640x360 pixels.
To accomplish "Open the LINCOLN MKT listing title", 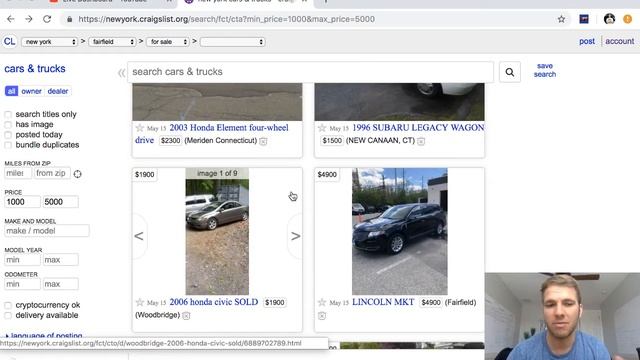I will [x=383, y=302].
